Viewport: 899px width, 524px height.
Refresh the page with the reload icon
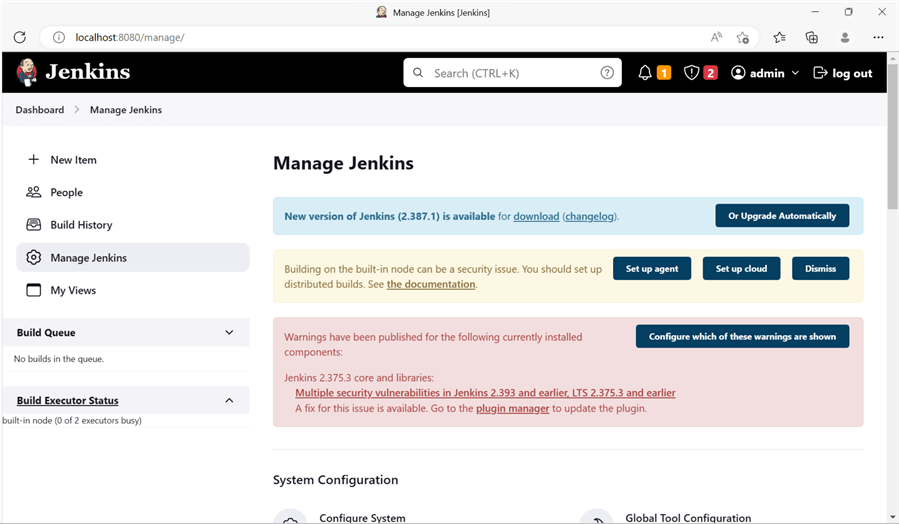pyautogui.click(x=19, y=37)
